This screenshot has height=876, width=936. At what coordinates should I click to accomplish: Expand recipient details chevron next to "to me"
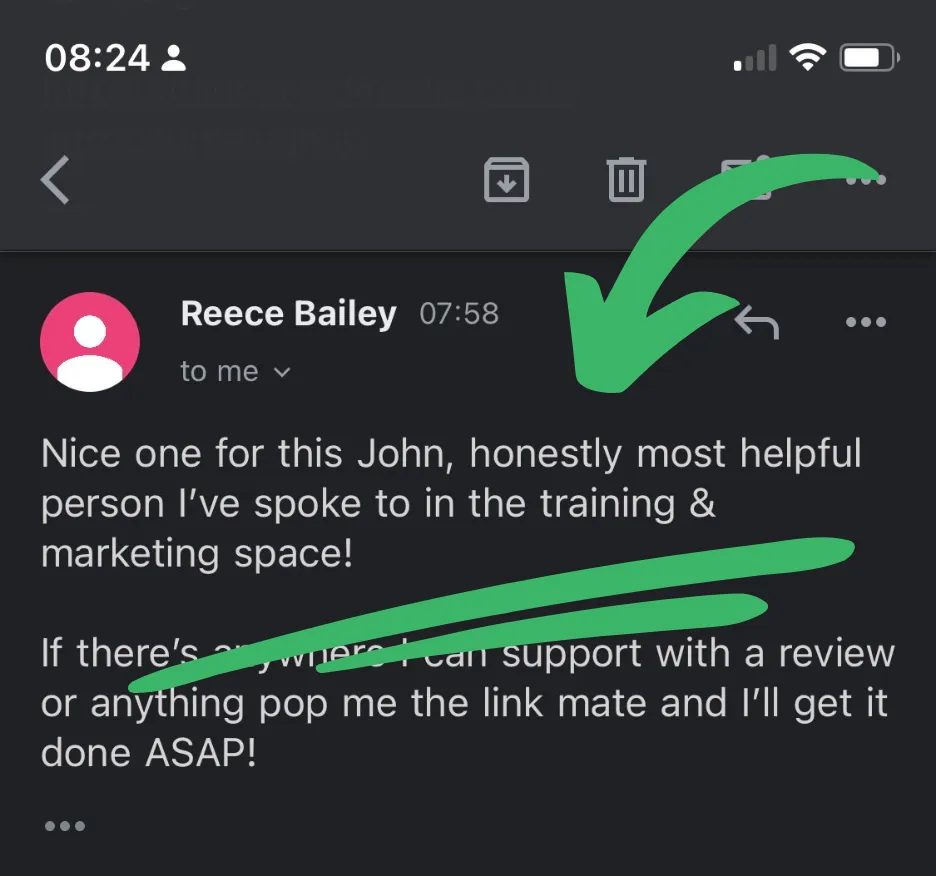[282, 373]
